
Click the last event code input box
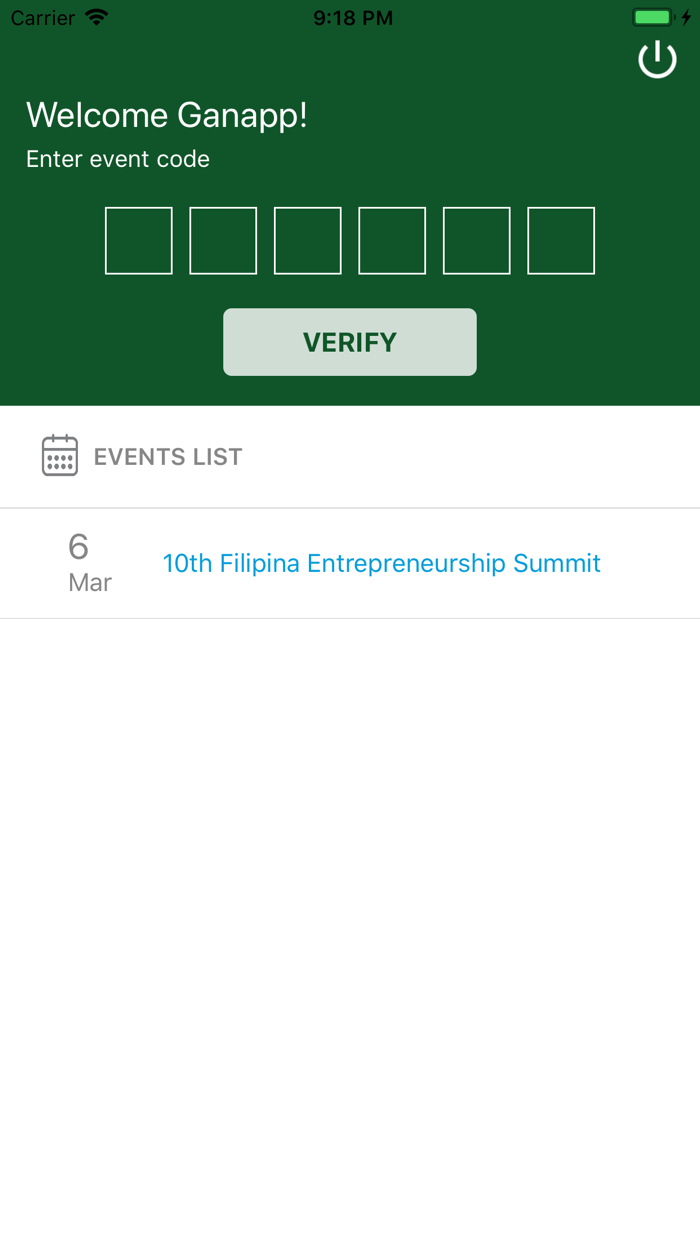[x=561, y=240]
